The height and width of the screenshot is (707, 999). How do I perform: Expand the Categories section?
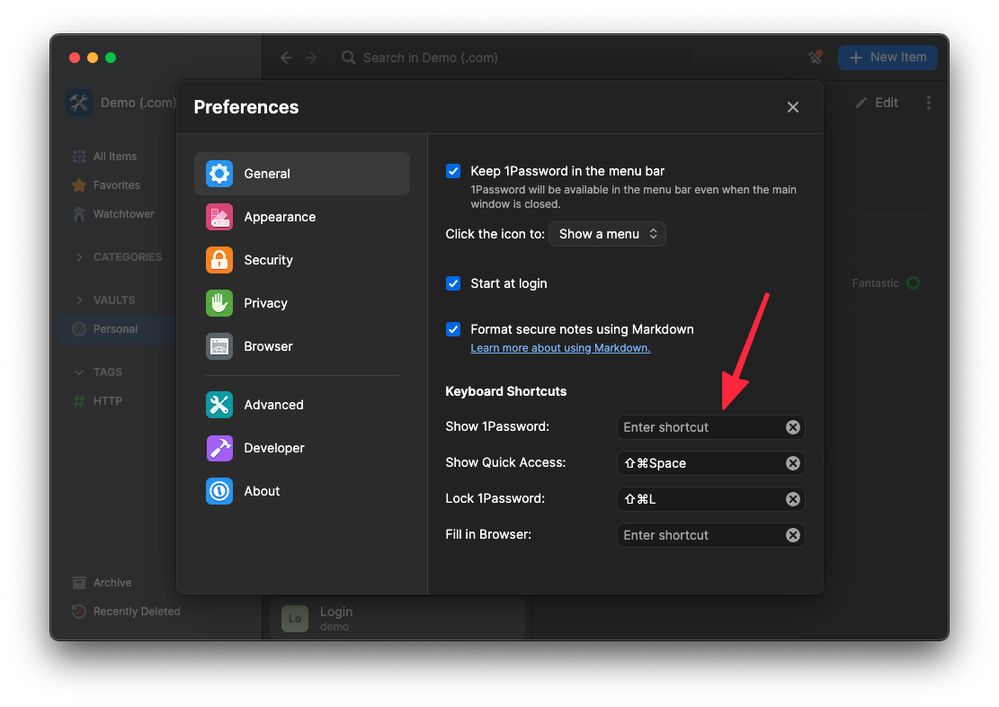(80, 257)
